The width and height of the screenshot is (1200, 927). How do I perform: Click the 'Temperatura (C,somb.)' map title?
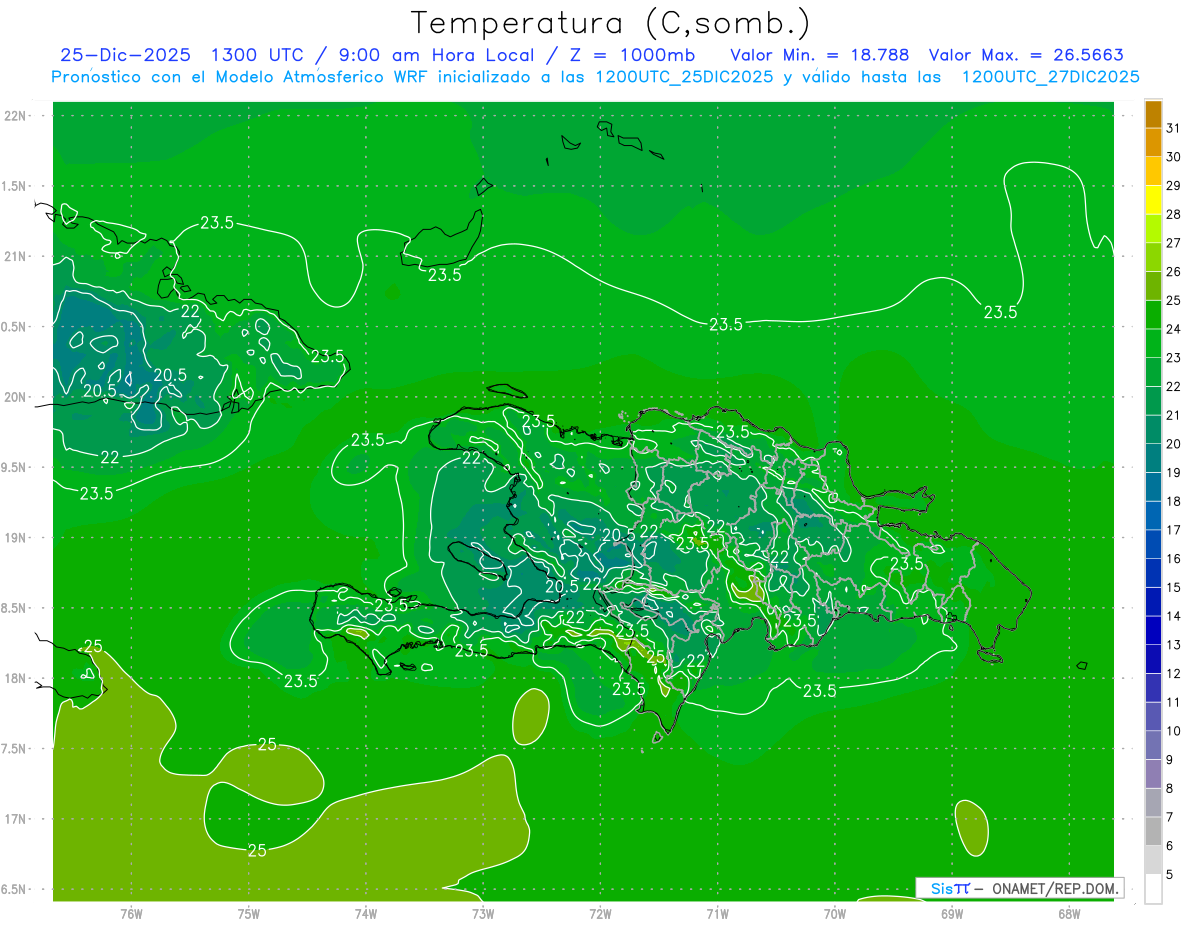pos(611,22)
